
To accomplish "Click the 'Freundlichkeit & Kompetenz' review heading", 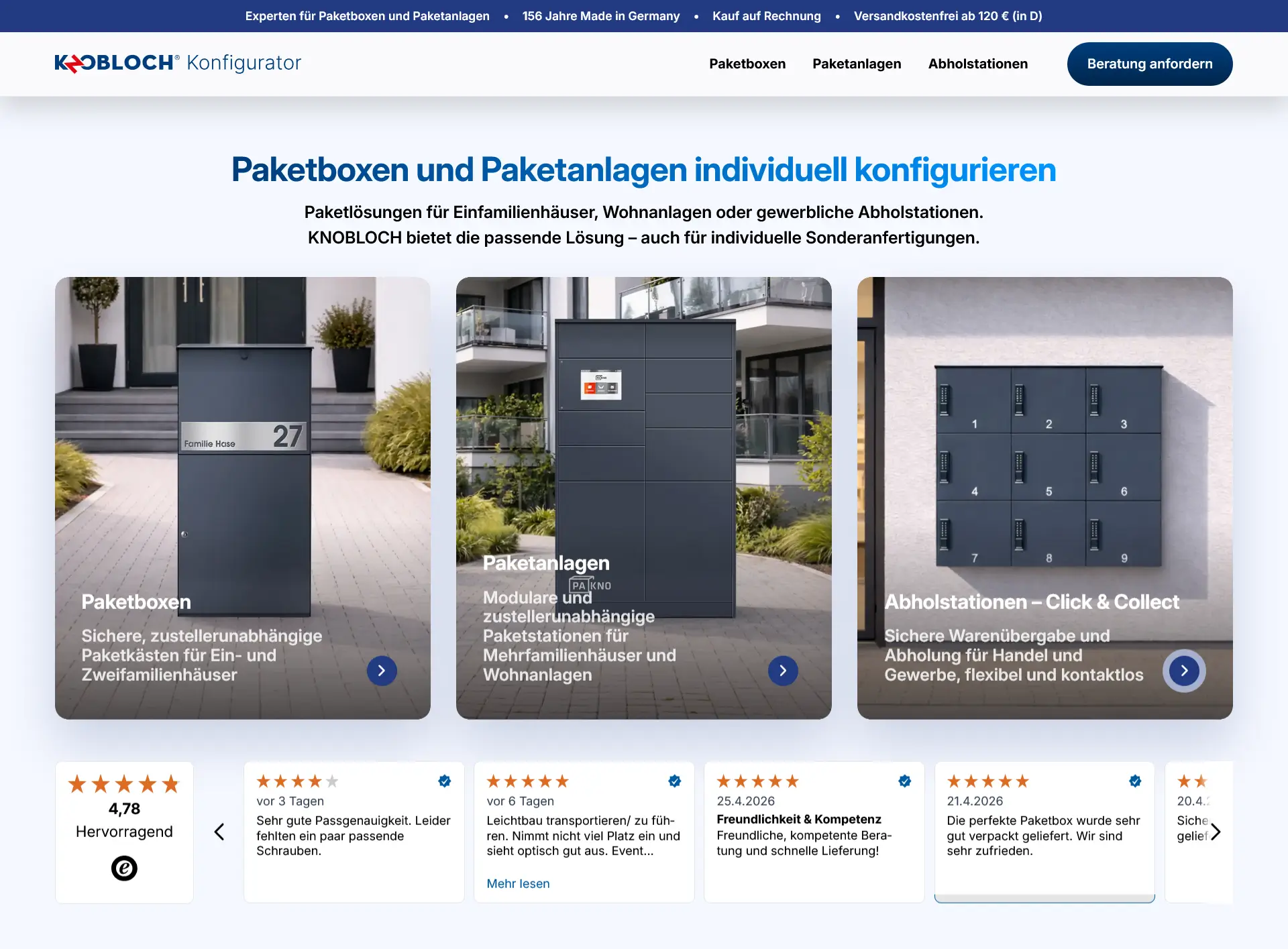I will (798, 820).
